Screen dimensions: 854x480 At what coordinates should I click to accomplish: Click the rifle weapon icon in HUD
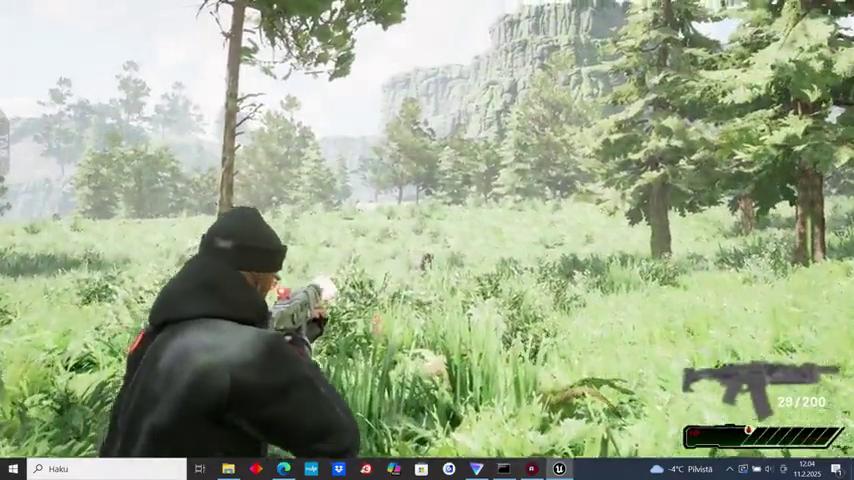759,388
